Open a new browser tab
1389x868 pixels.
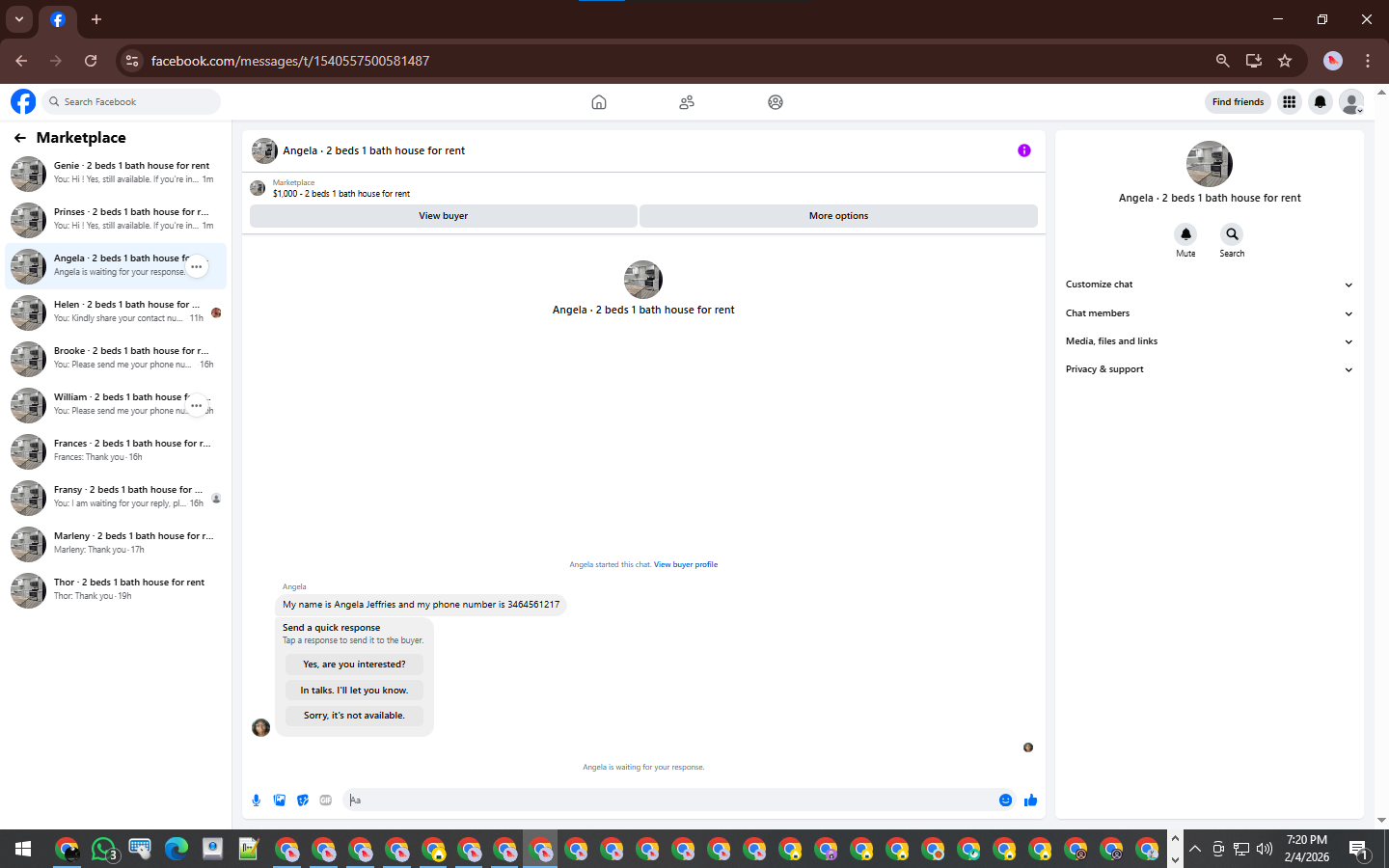coord(95,19)
